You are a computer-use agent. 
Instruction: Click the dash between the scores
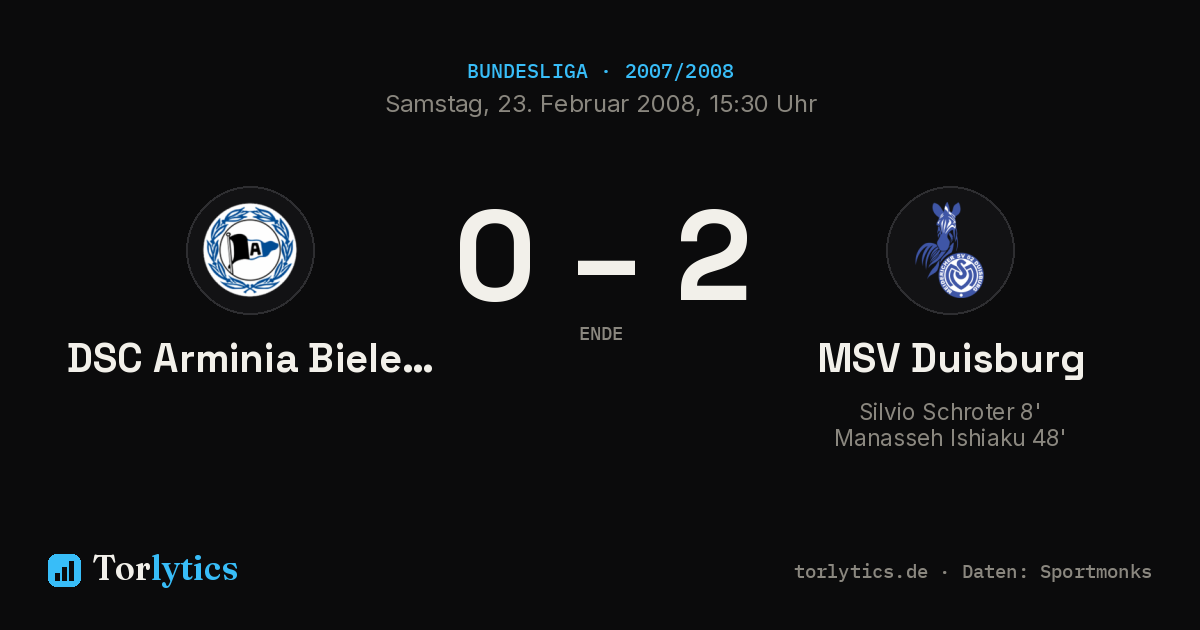606,266
